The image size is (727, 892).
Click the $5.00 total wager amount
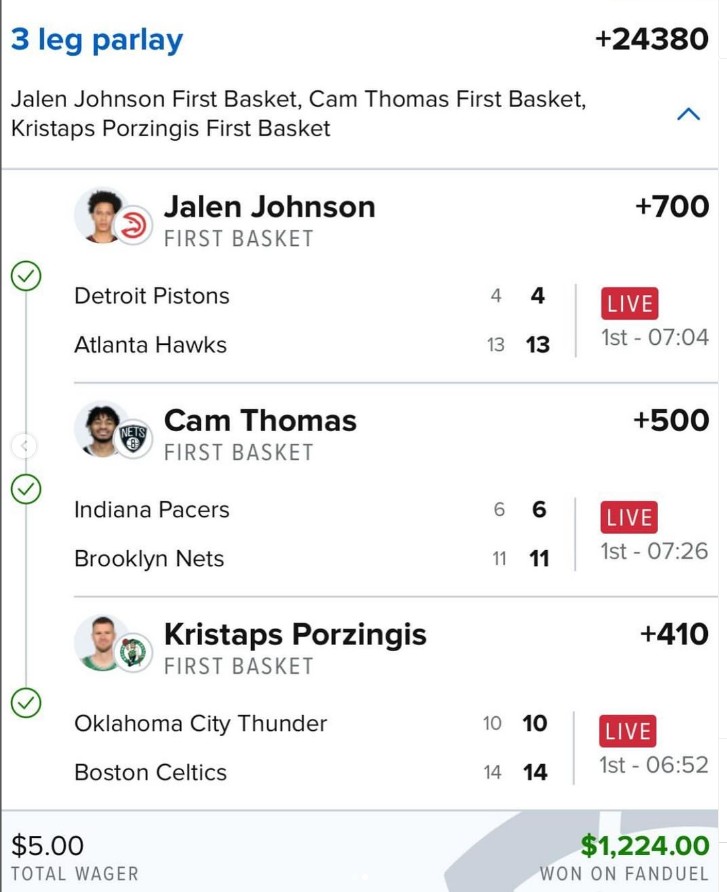47,846
